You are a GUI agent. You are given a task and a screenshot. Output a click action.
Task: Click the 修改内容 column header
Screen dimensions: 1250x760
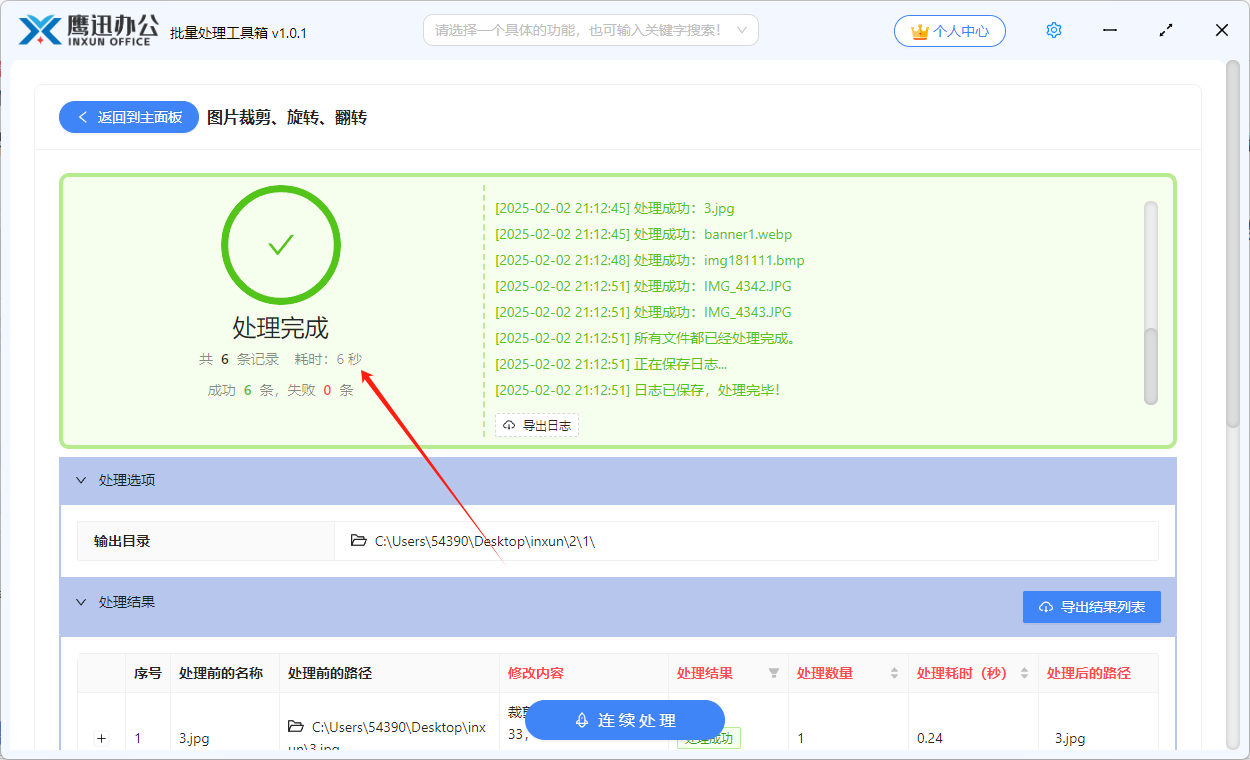[x=536, y=673]
